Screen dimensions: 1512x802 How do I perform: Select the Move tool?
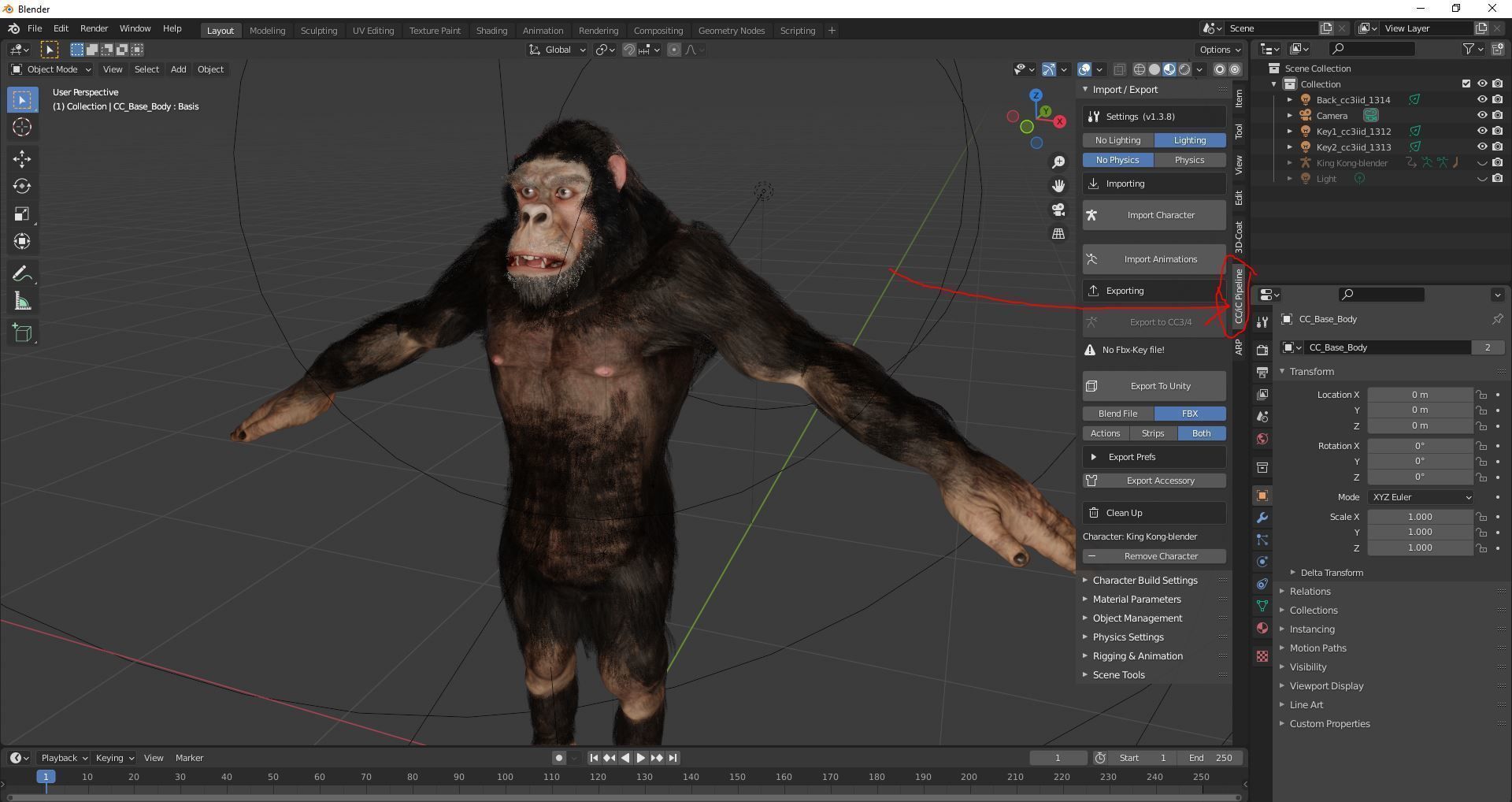pyautogui.click(x=22, y=159)
